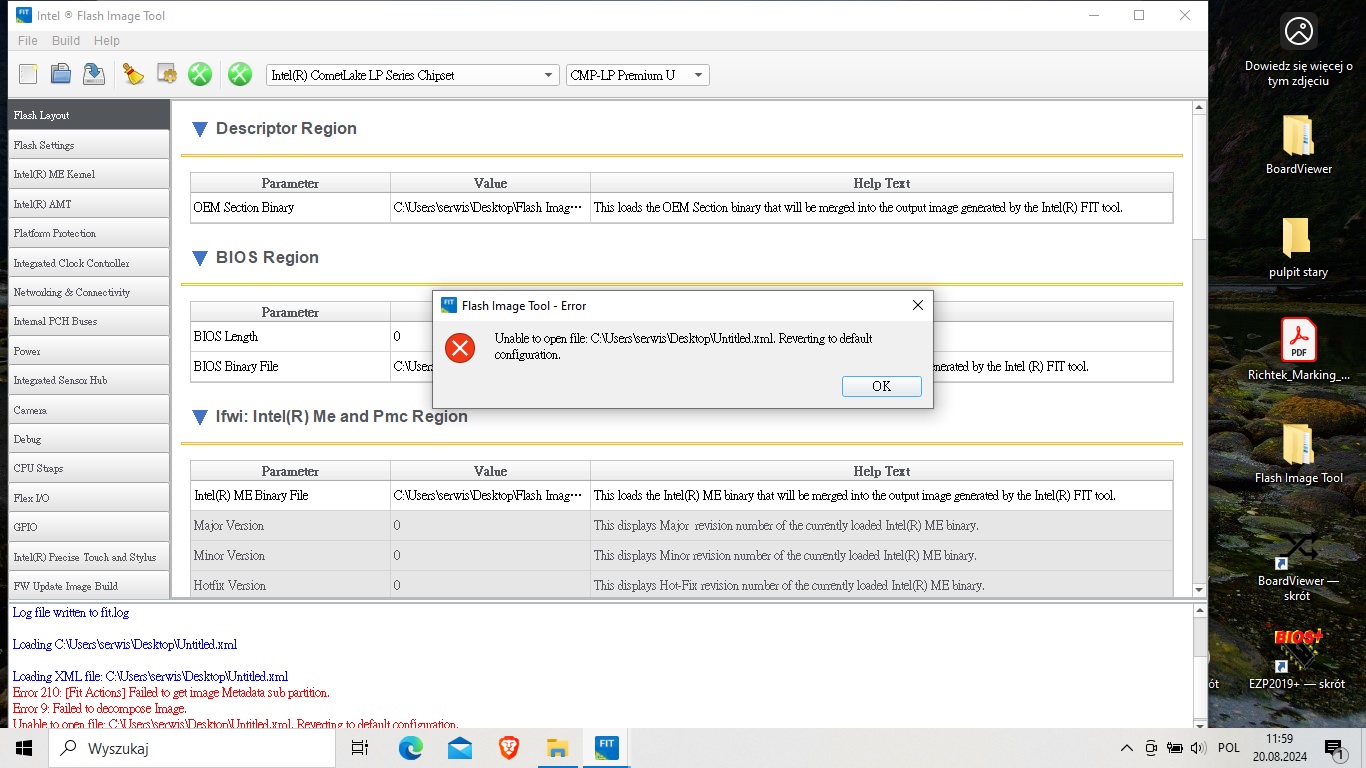Click OK in the error dialog
The height and width of the screenshot is (768, 1366).
(881, 386)
